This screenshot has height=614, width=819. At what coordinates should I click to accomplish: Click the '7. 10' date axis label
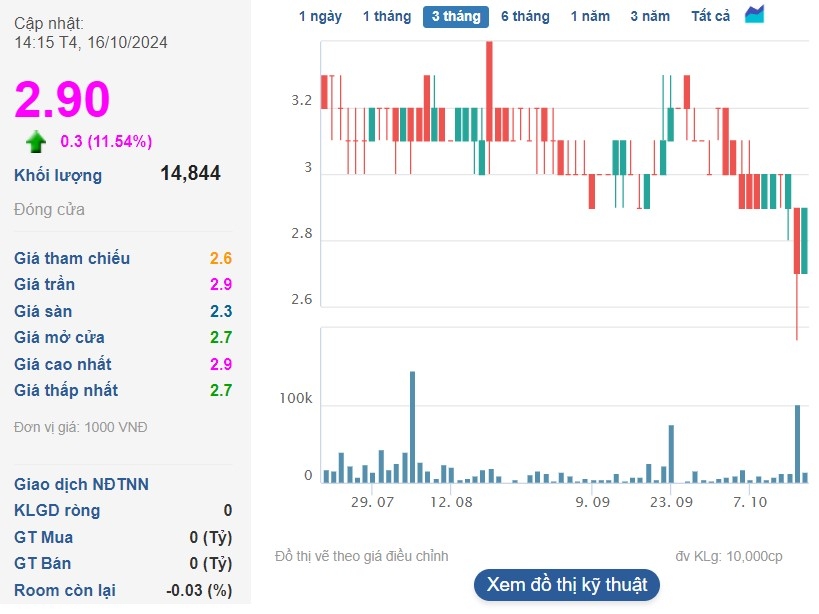750,502
